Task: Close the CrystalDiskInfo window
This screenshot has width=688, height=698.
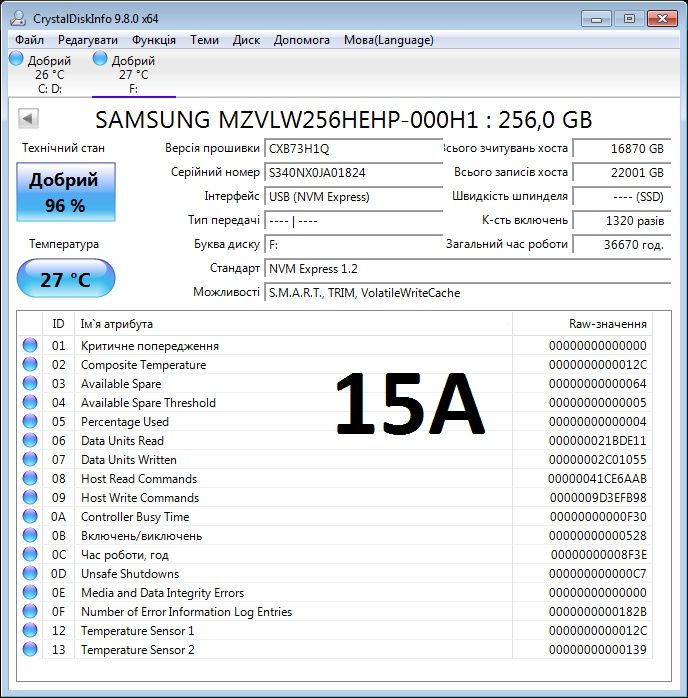Action: coord(662,19)
